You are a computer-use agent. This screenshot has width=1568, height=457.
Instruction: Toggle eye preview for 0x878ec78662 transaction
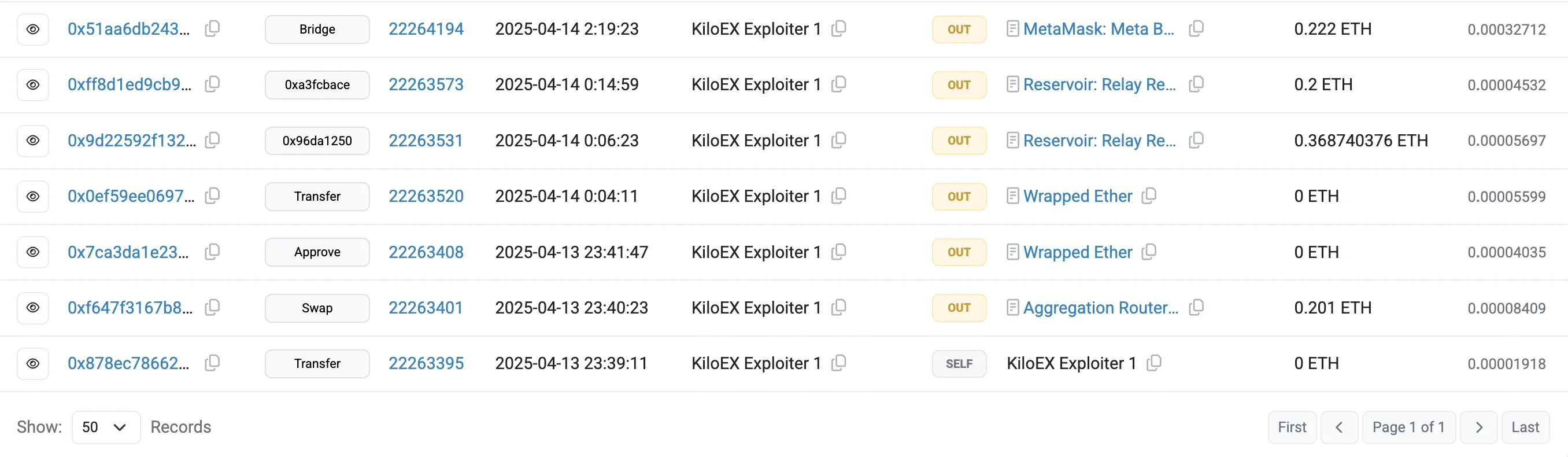(x=33, y=363)
